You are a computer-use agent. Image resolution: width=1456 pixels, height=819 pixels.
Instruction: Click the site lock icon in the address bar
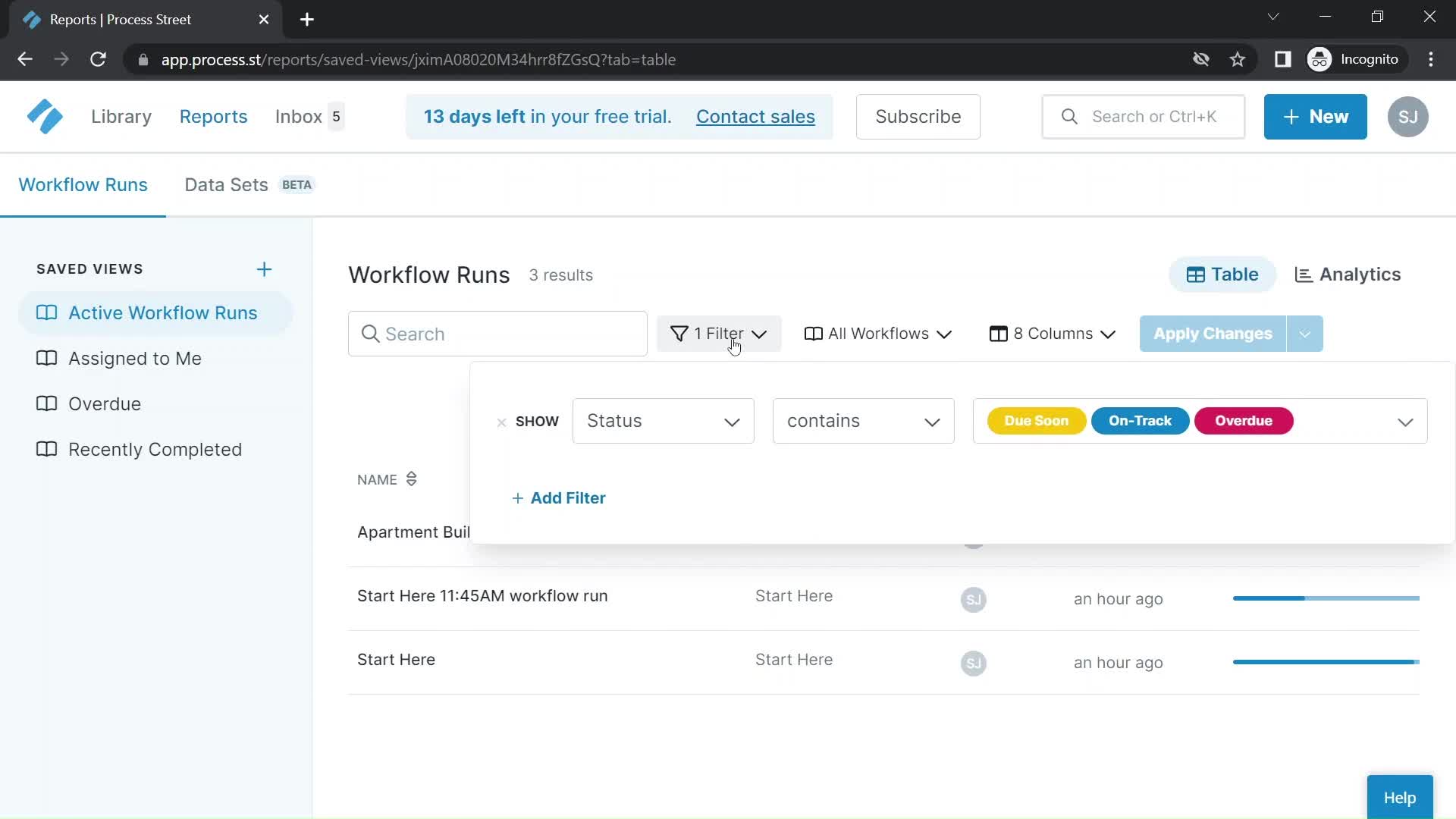click(x=143, y=60)
